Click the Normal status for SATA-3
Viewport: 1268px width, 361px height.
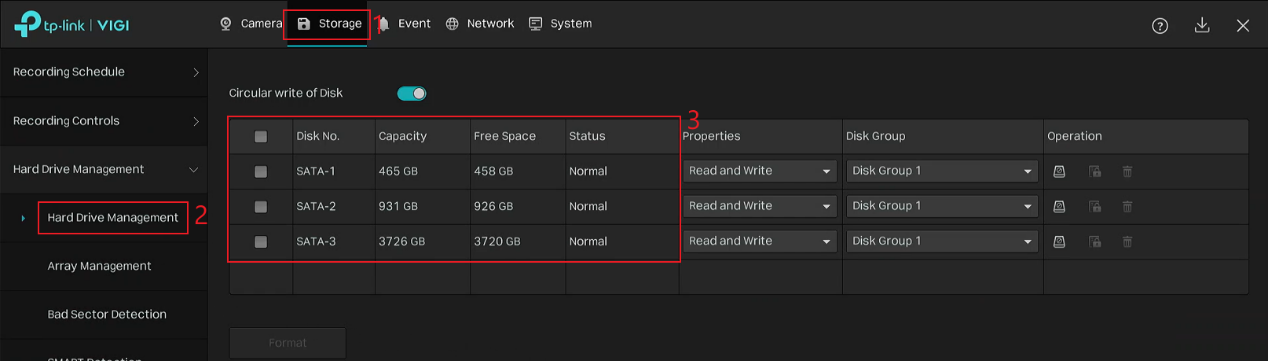coord(588,241)
